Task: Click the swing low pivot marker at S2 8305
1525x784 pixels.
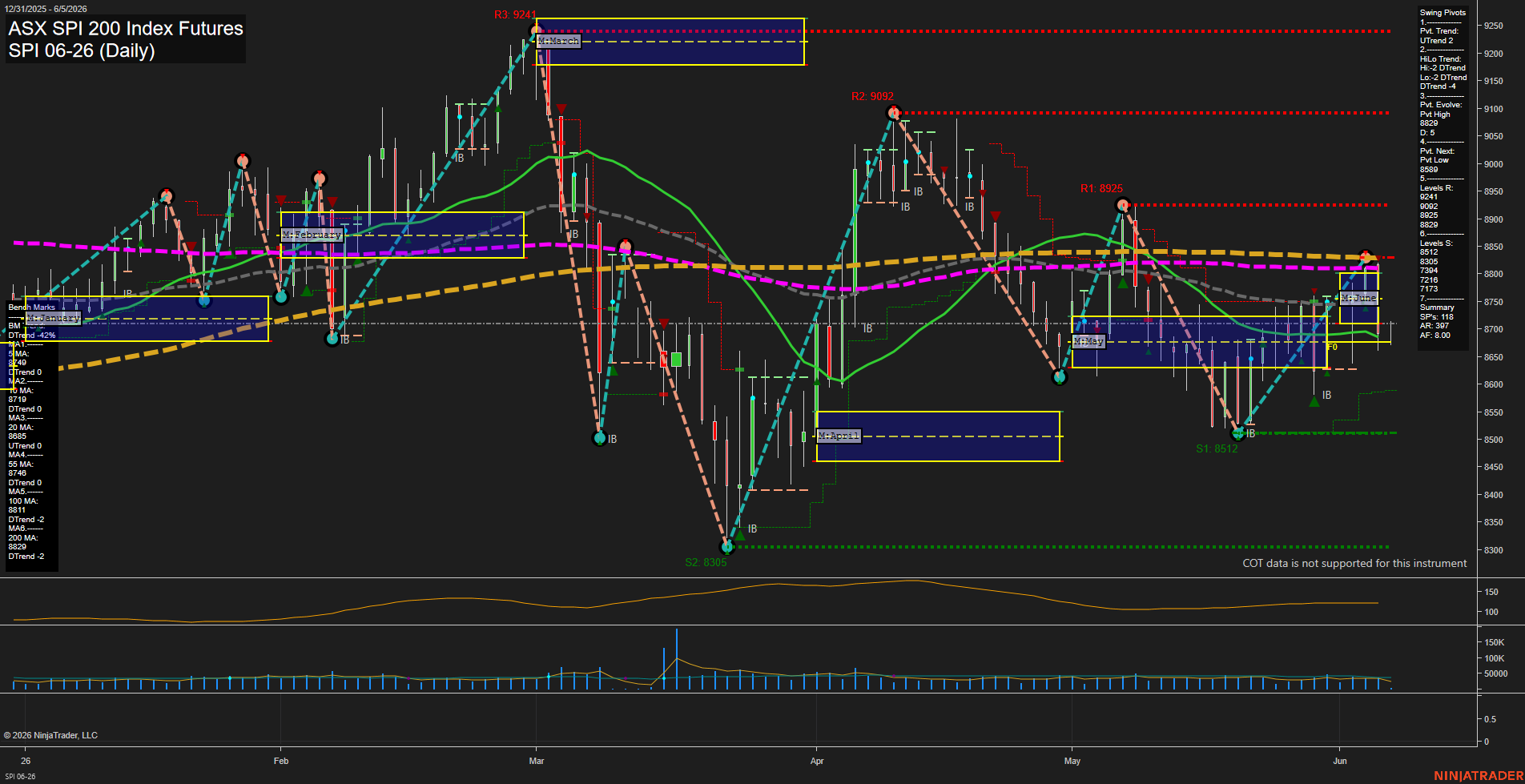Action: click(727, 547)
